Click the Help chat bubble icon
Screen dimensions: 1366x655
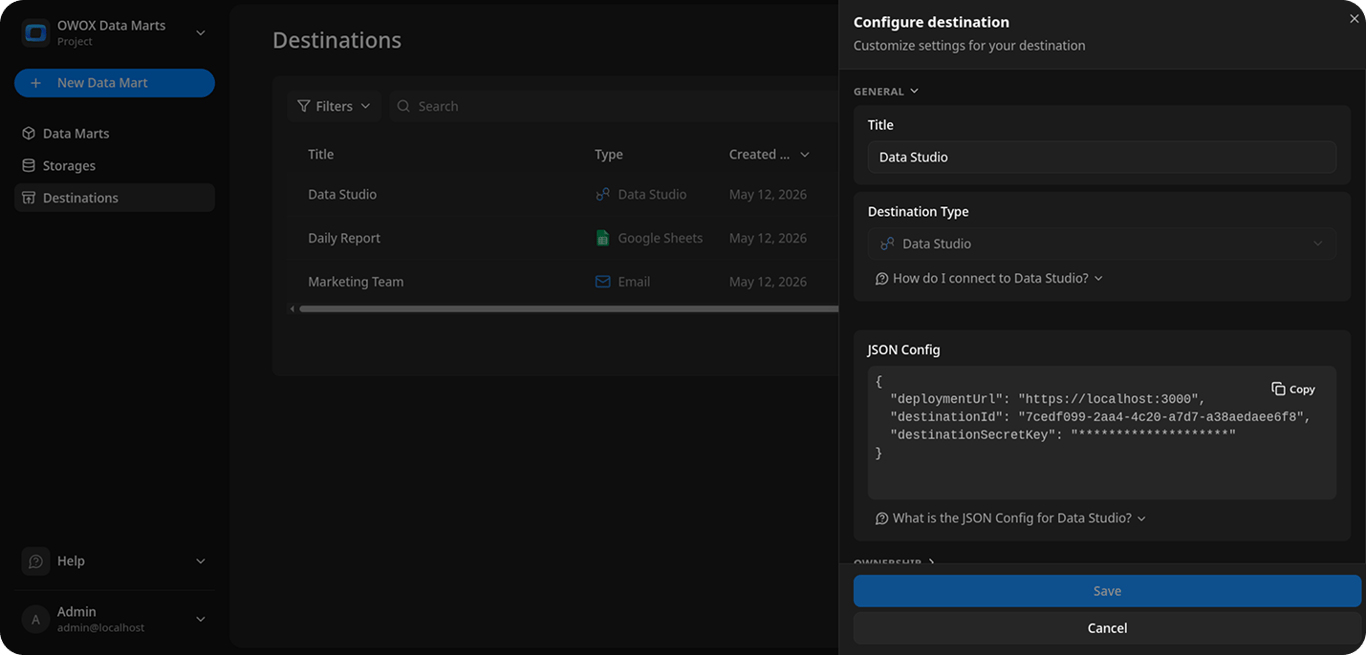[x=36, y=561]
